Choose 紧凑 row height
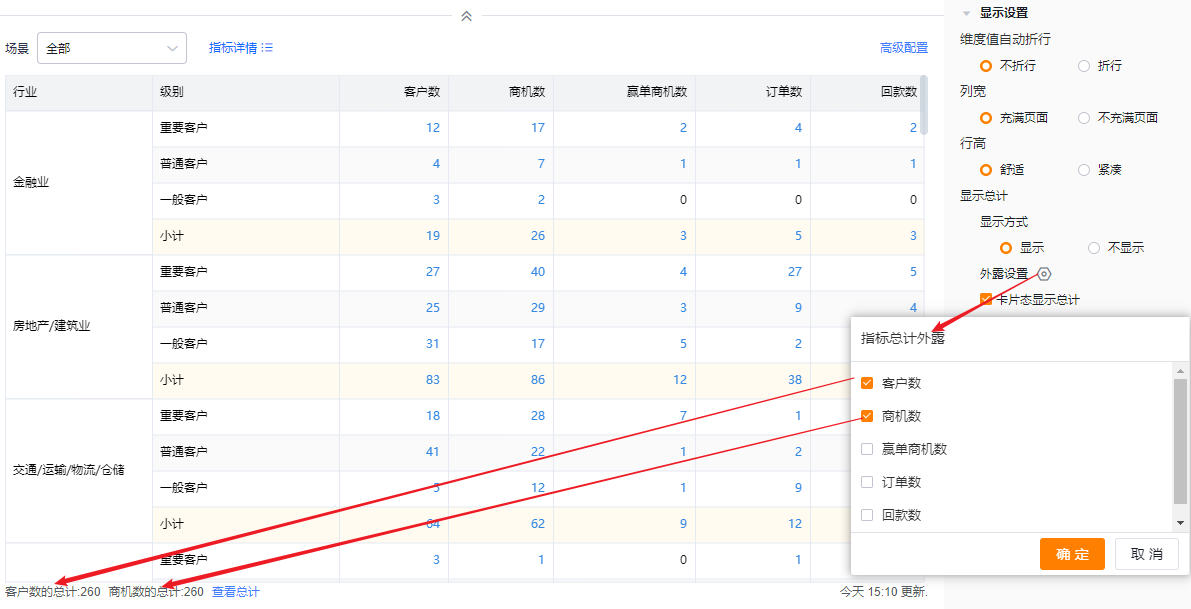This screenshot has height=609, width=1191. point(1084,170)
